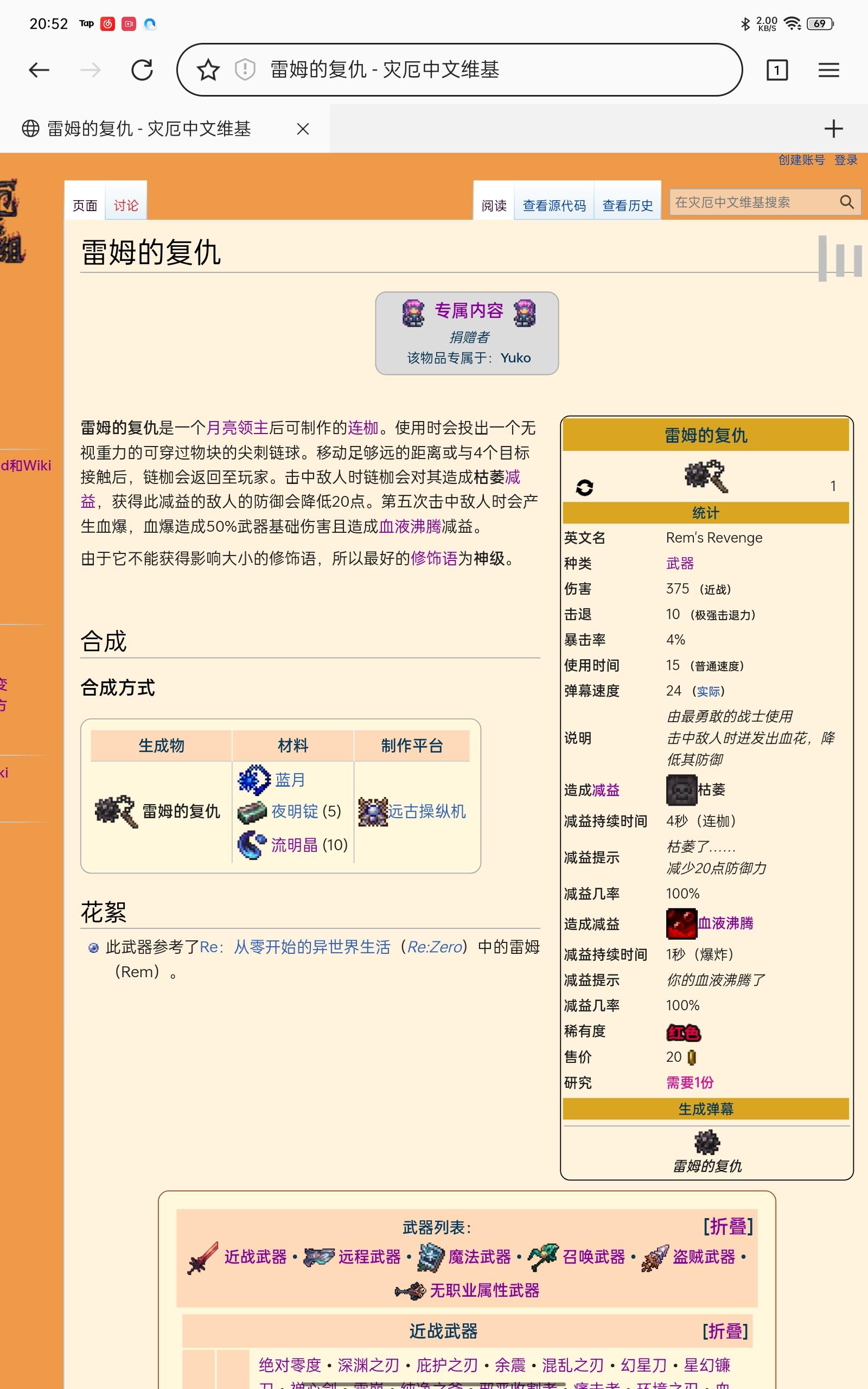Tap the browser forward arrow
The height and width of the screenshot is (1389, 868).
(90, 70)
